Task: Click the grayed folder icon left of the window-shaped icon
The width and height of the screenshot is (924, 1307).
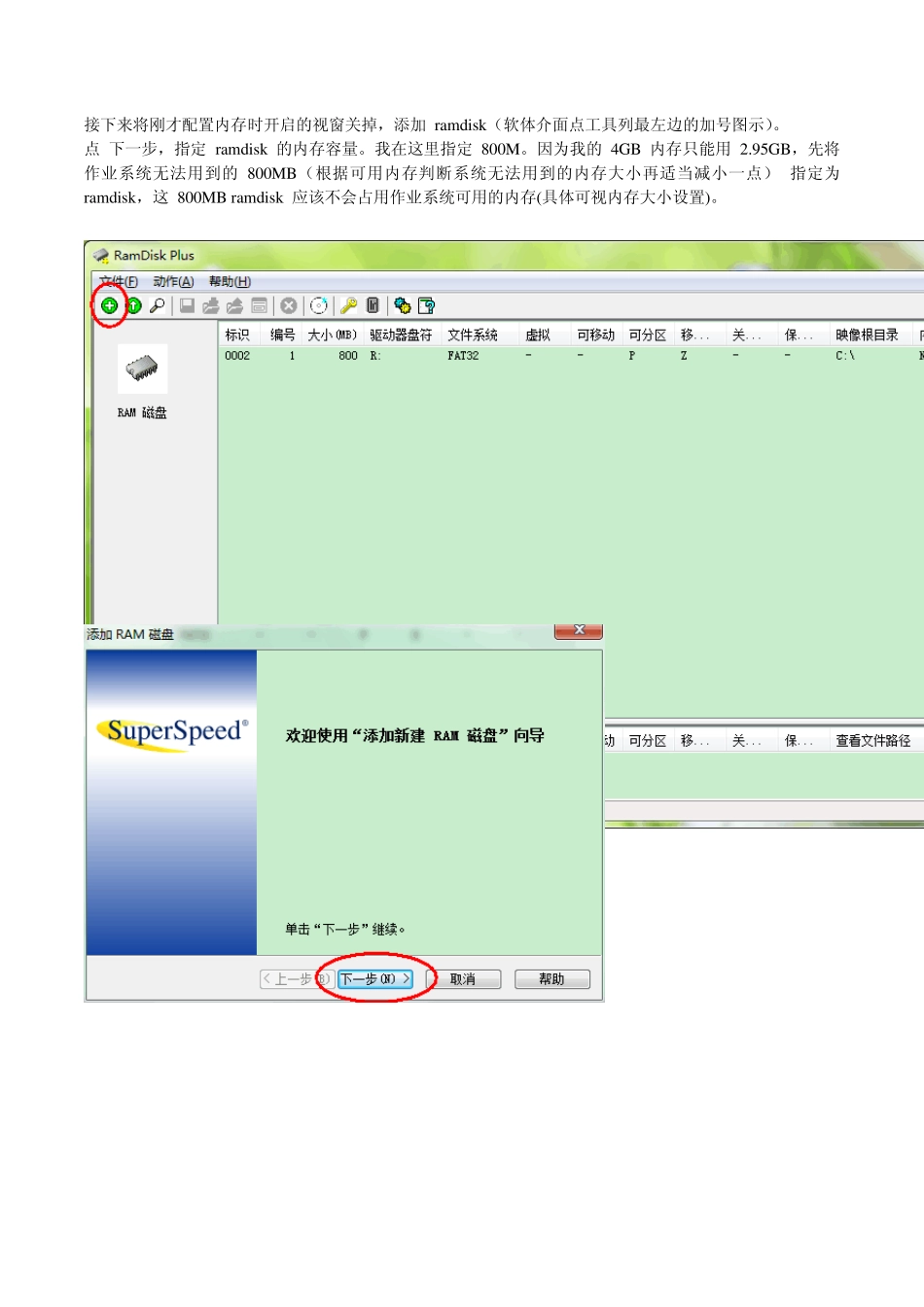Action: (x=234, y=305)
